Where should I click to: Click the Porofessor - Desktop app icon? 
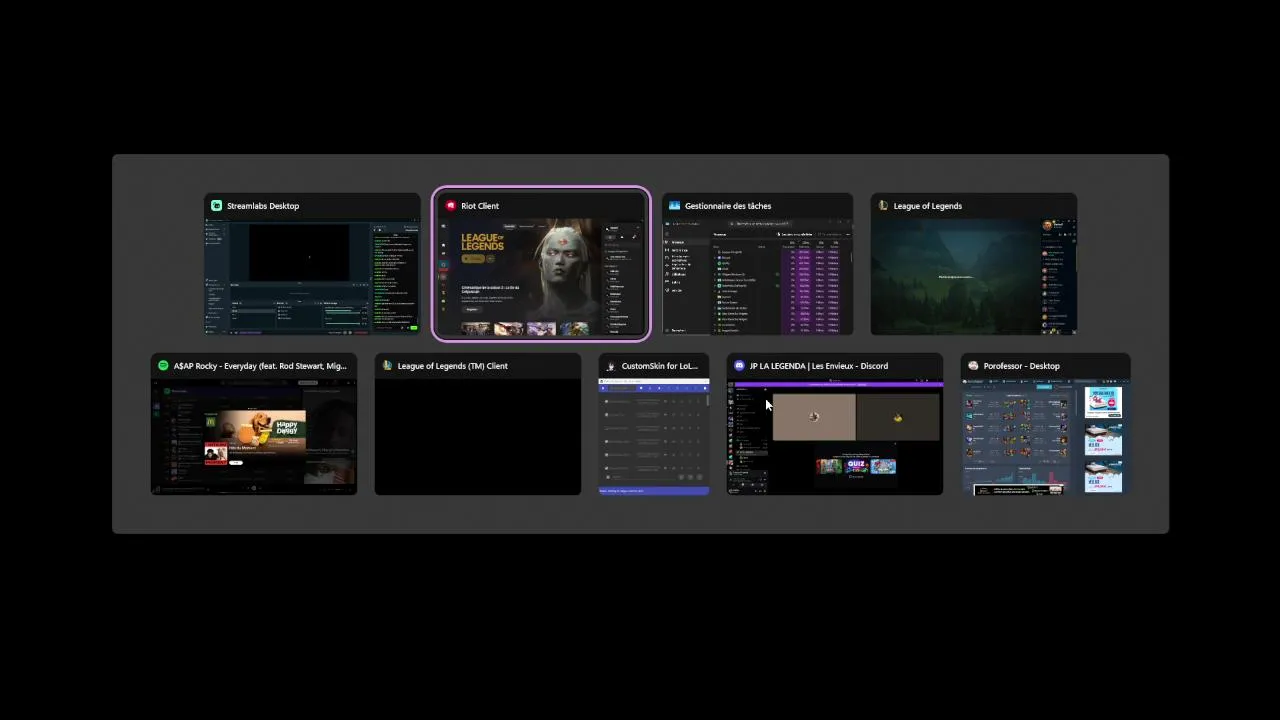[x=973, y=366]
